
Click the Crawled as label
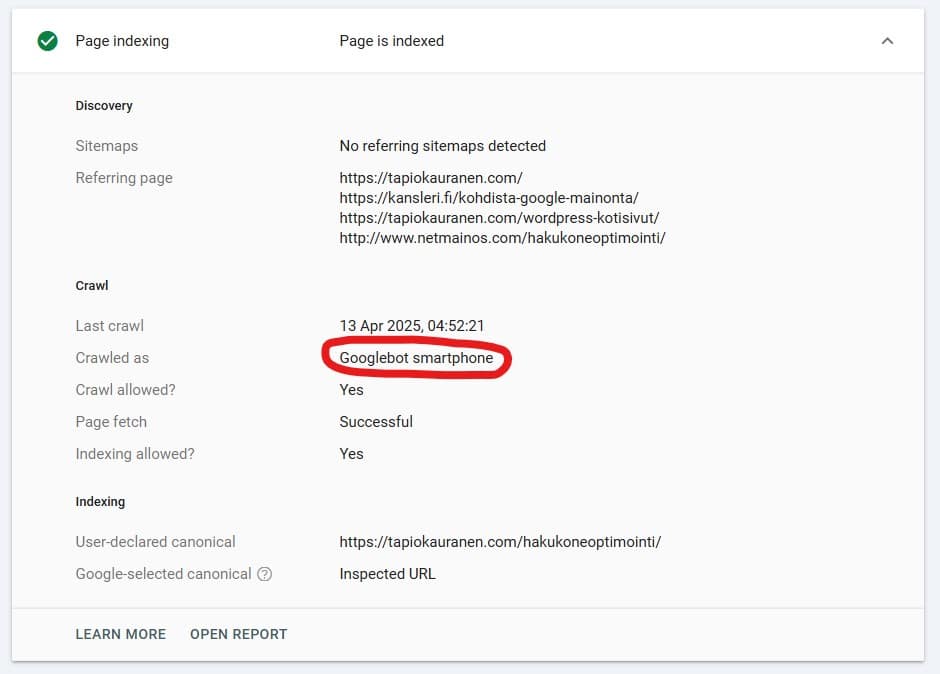click(112, 358)
